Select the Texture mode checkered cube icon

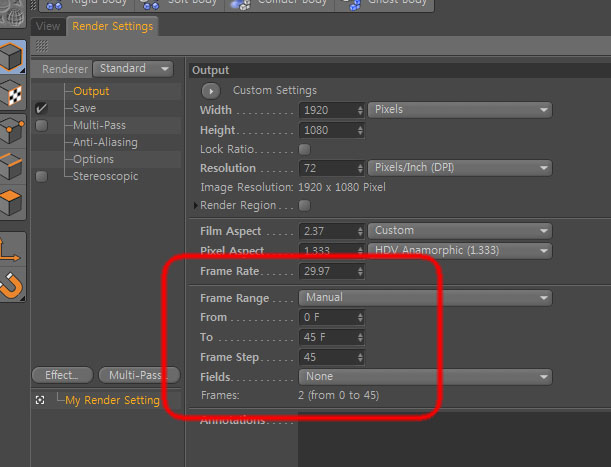click(12, 94)
